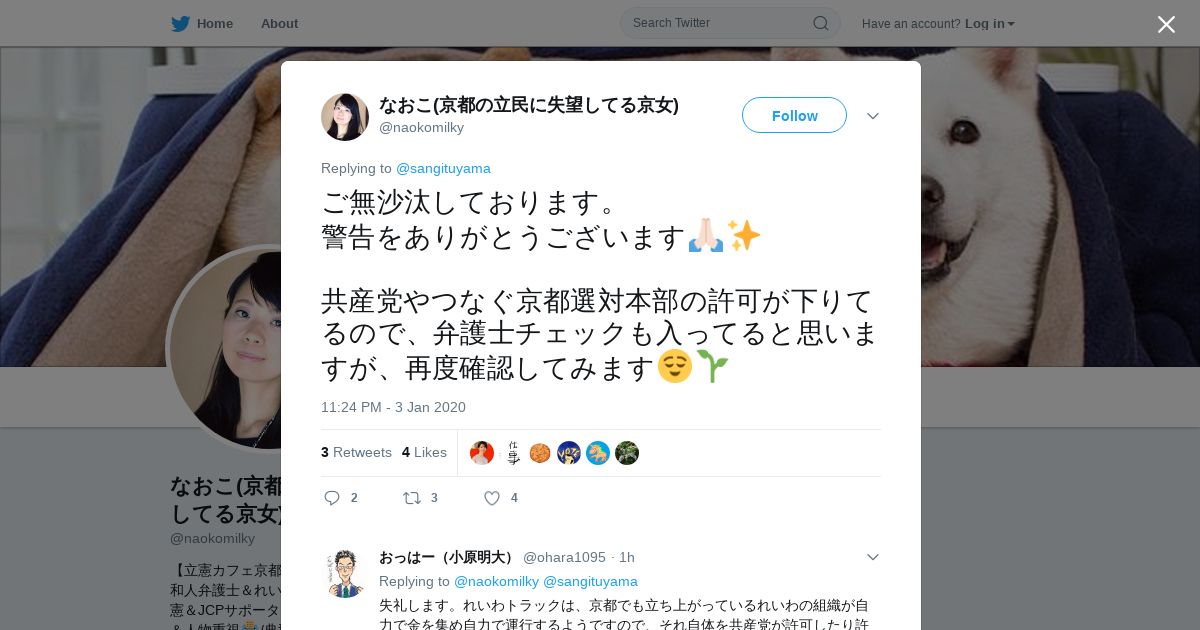Click the Twitter bird Home icon
1200x630 pixels.
pos(180,23)
